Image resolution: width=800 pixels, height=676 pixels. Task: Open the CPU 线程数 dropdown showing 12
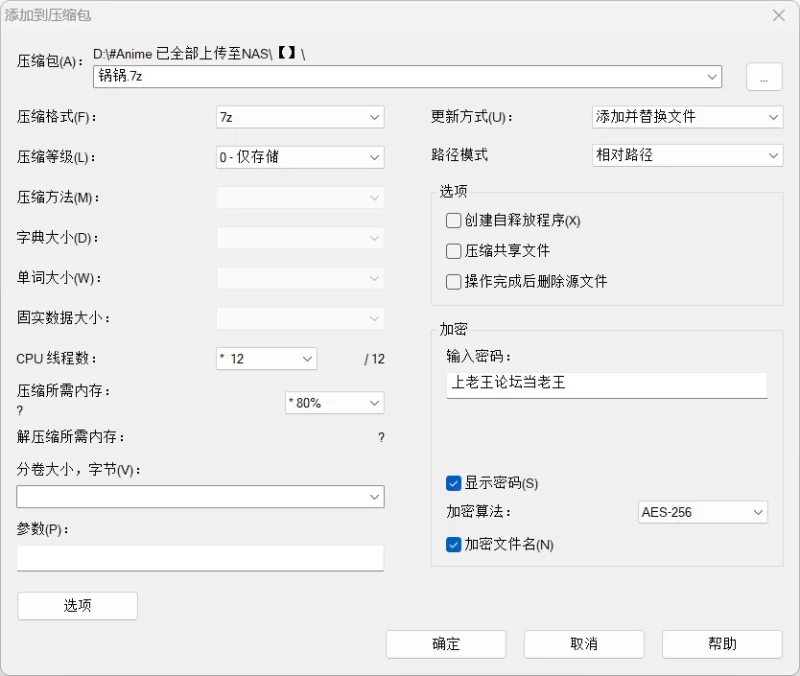click(266, 359)
